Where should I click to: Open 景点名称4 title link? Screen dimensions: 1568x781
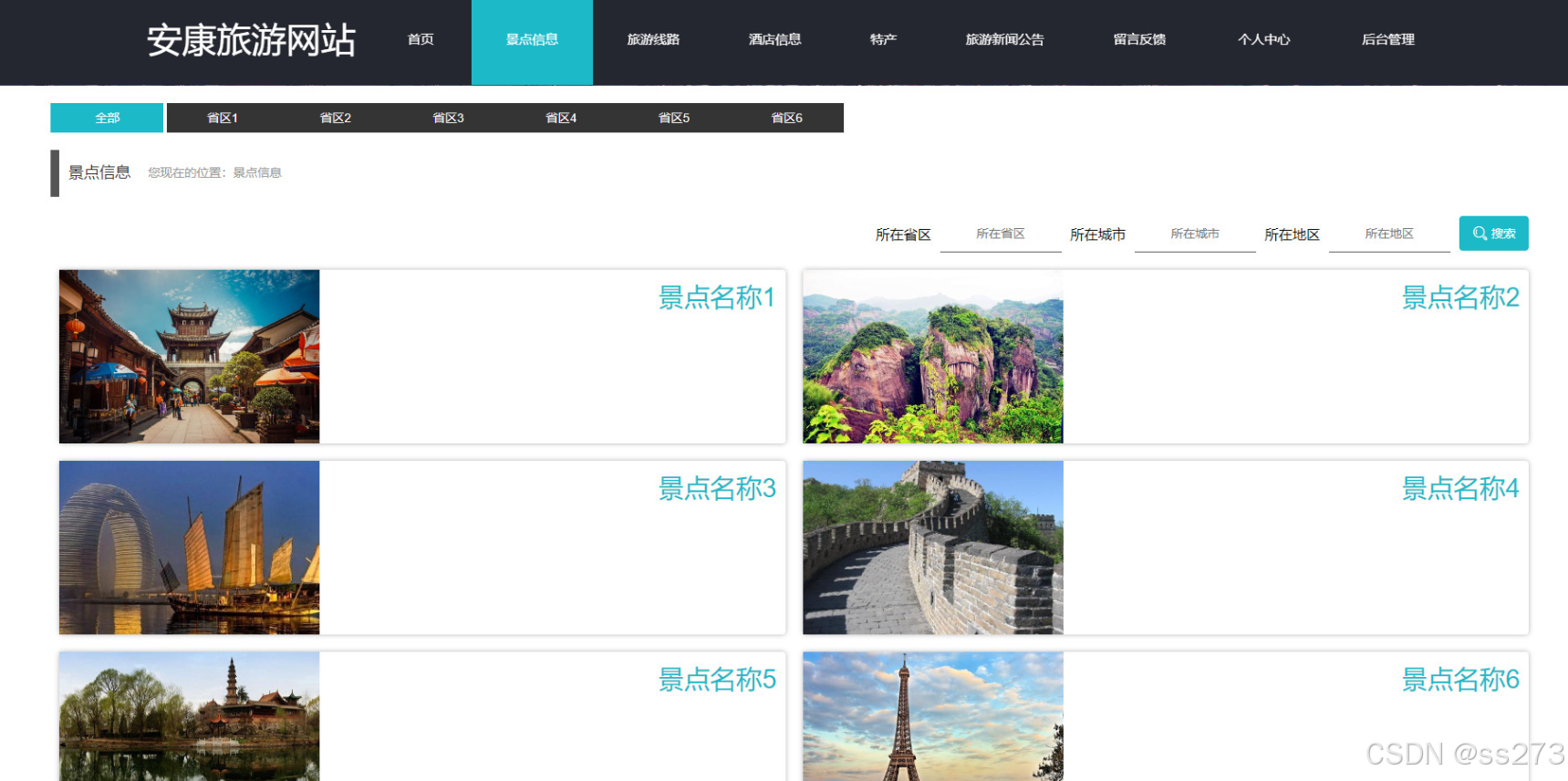1460,488
